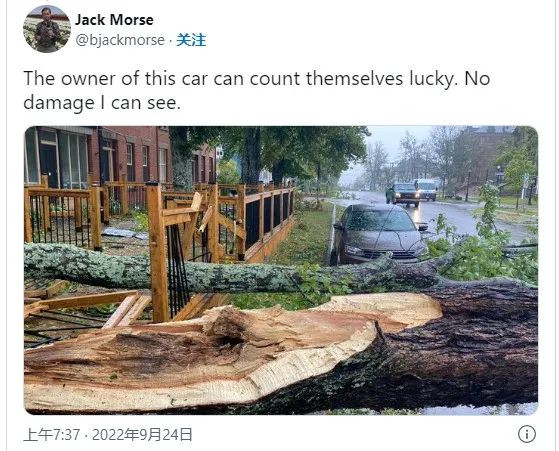
Task: Click the tweet information icon
Action: point(527,434)
